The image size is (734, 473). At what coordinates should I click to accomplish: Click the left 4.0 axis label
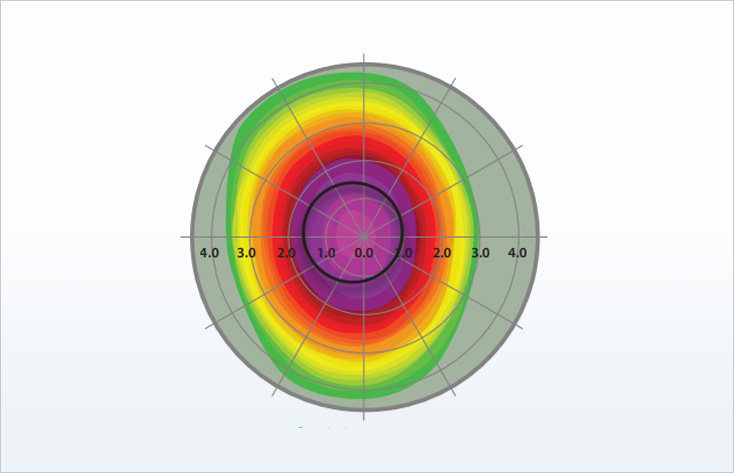click(x=209, y=254)
